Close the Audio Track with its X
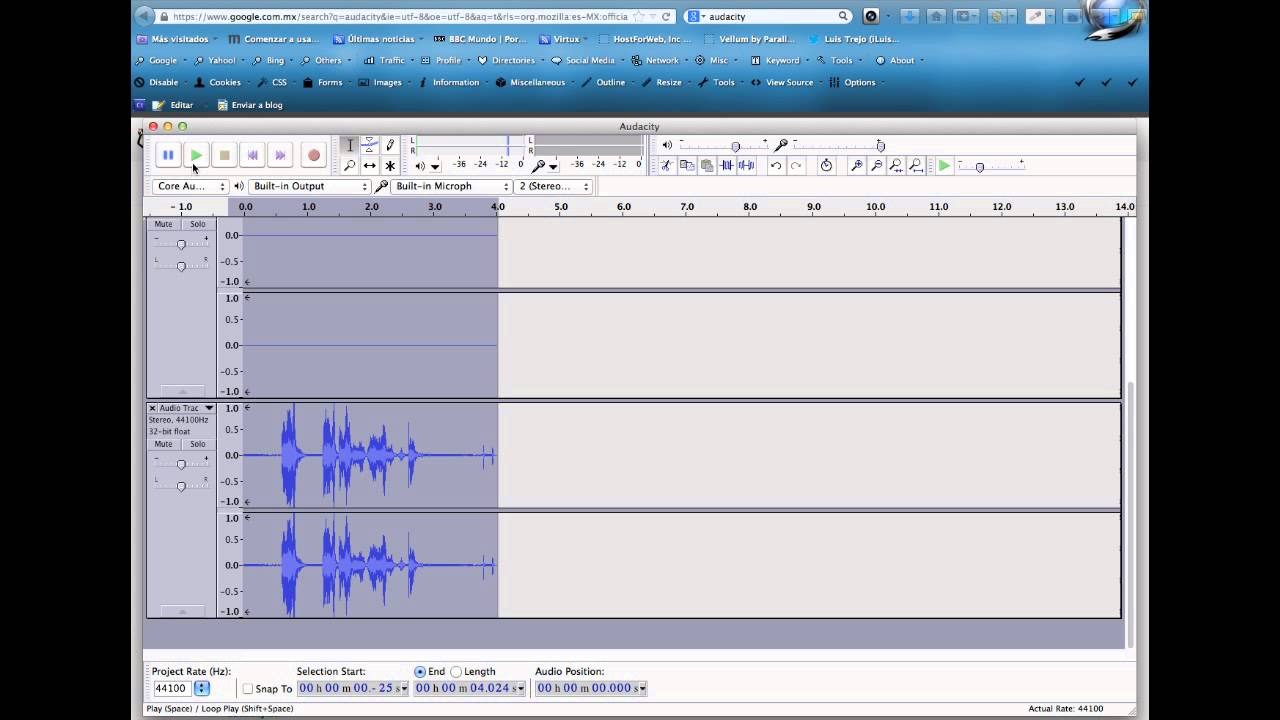Viewport: 1280px width, 720px height. (x=152, y=408)
